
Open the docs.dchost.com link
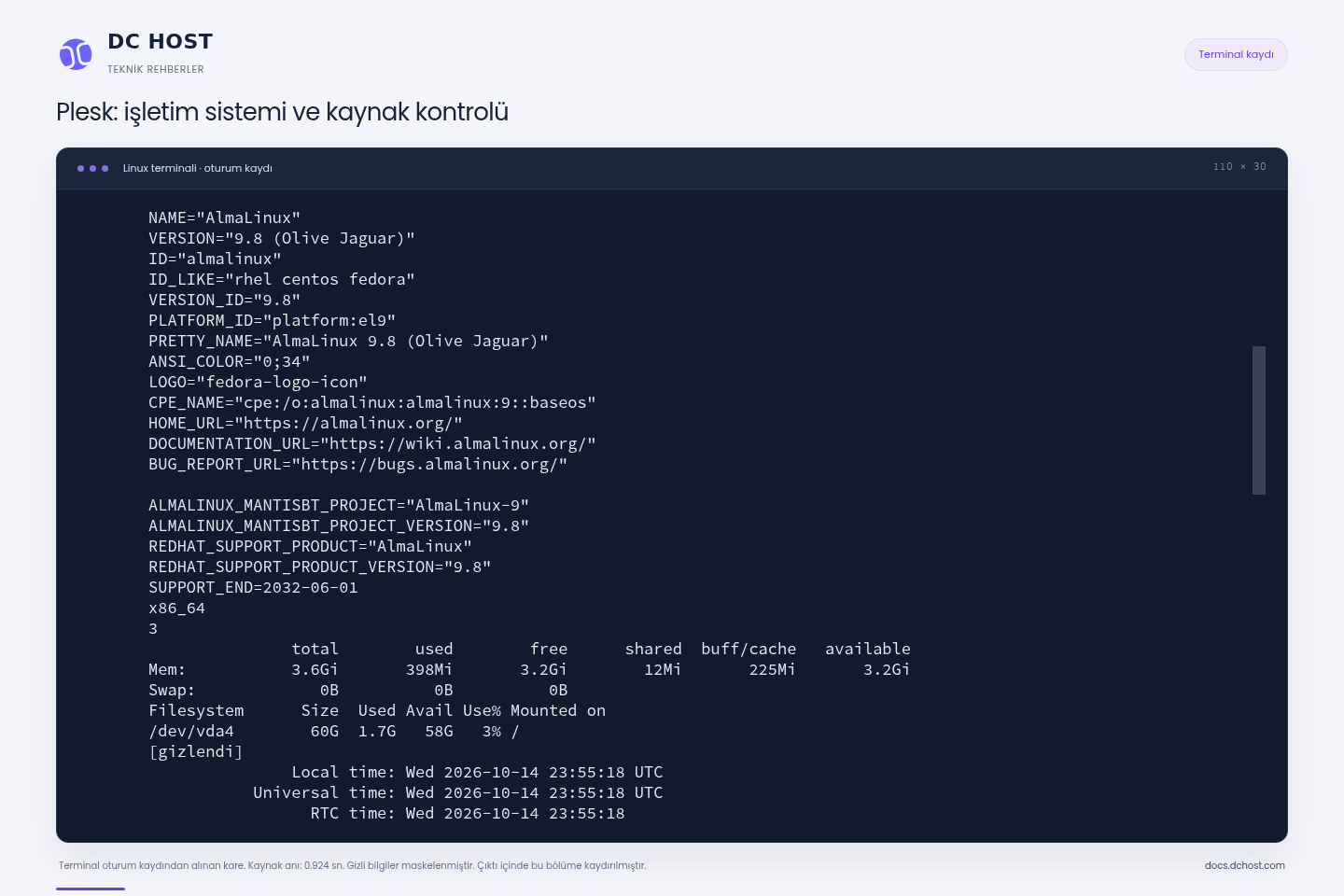pyautogui.click(x=1244, y=865)
